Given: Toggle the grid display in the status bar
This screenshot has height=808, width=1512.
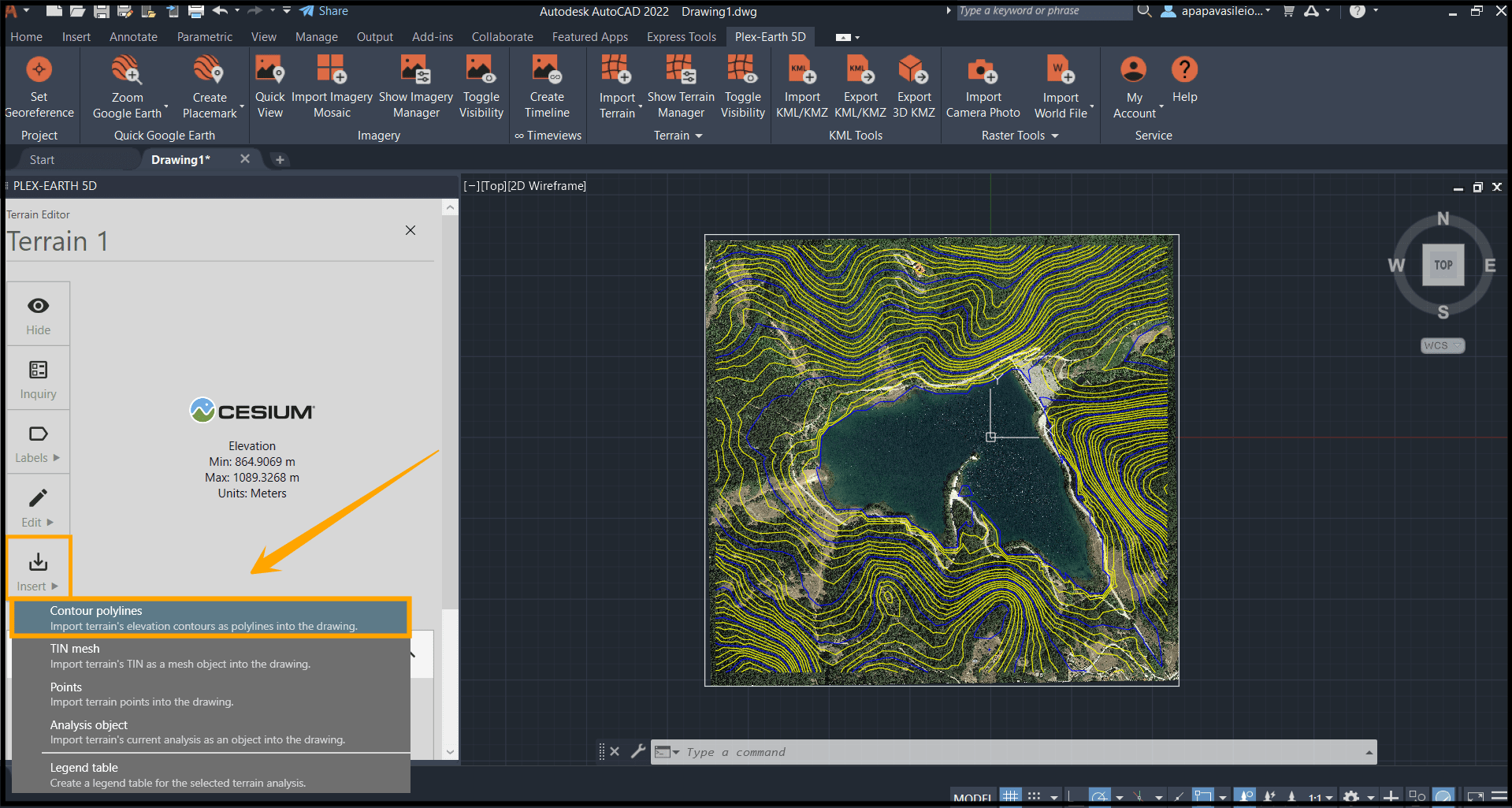Looking at the screenshot, I should [x=1010, y=796].
